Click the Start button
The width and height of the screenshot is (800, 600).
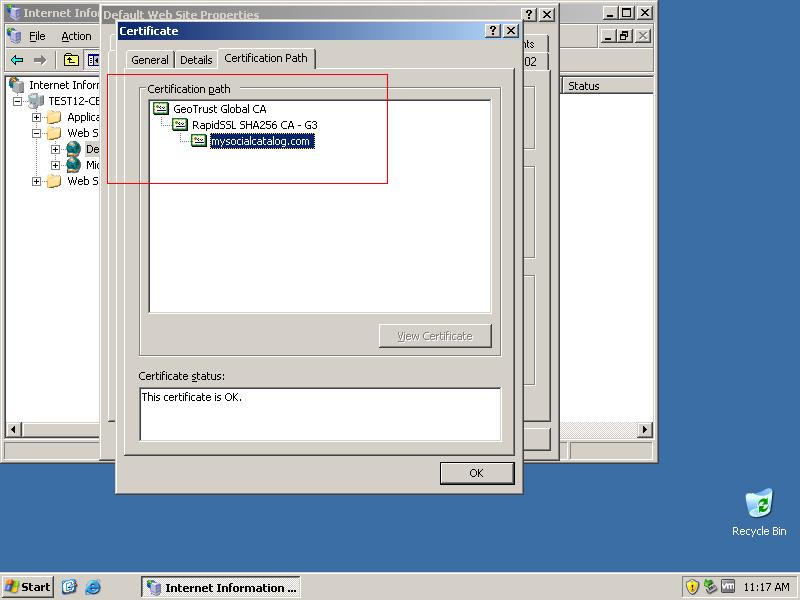point(28,587)
